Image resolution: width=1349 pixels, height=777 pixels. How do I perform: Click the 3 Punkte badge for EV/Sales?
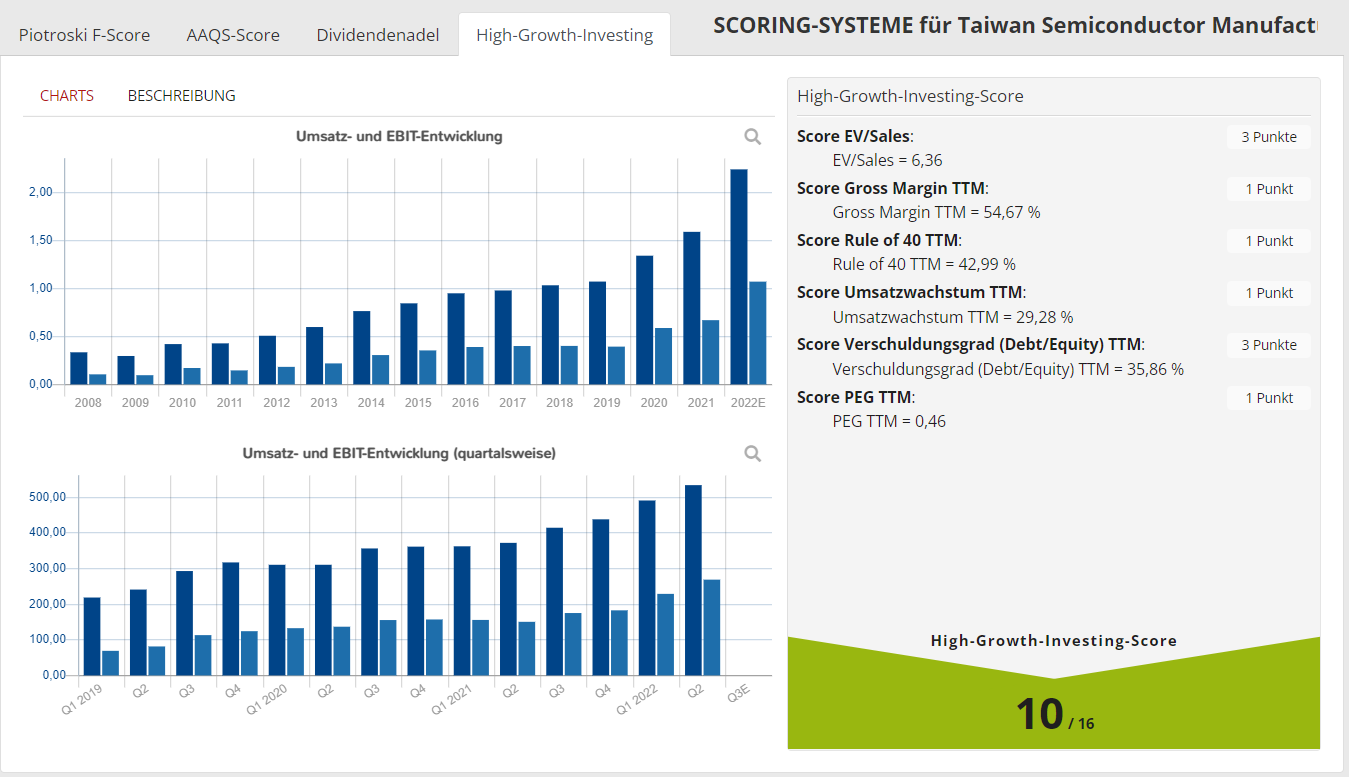(x=1268, y=137)
